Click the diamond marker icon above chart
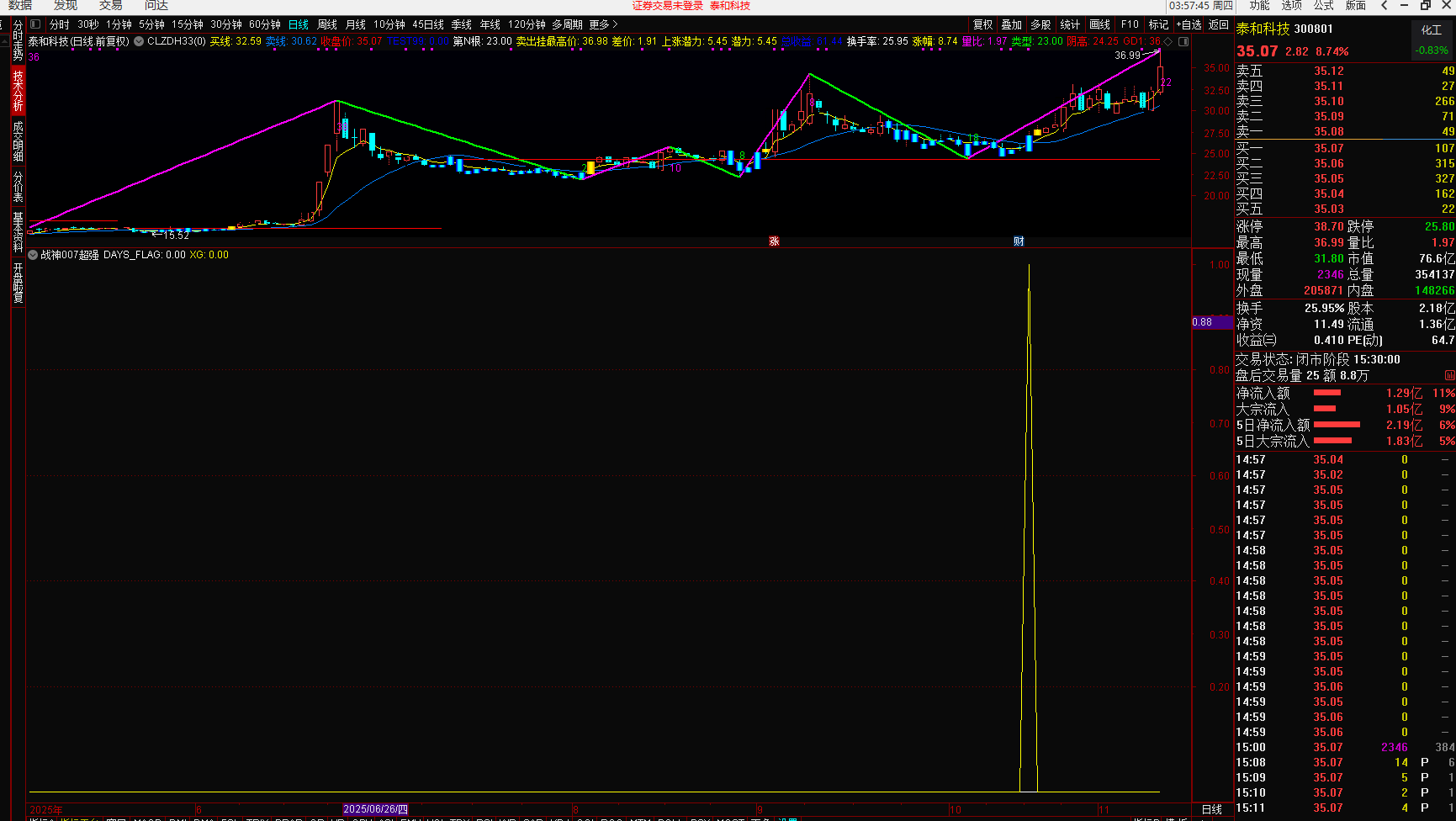 point(1167,41)
